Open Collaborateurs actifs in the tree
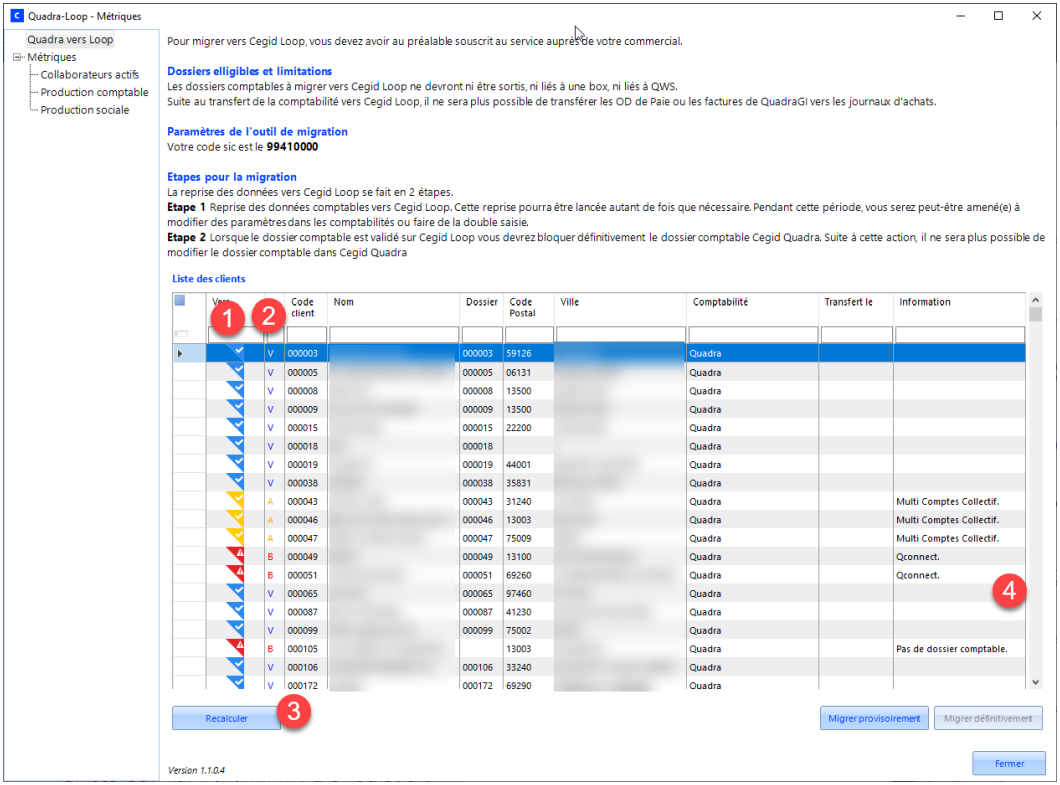Screen dimensions: 1060x785 [x=89, y=75]
